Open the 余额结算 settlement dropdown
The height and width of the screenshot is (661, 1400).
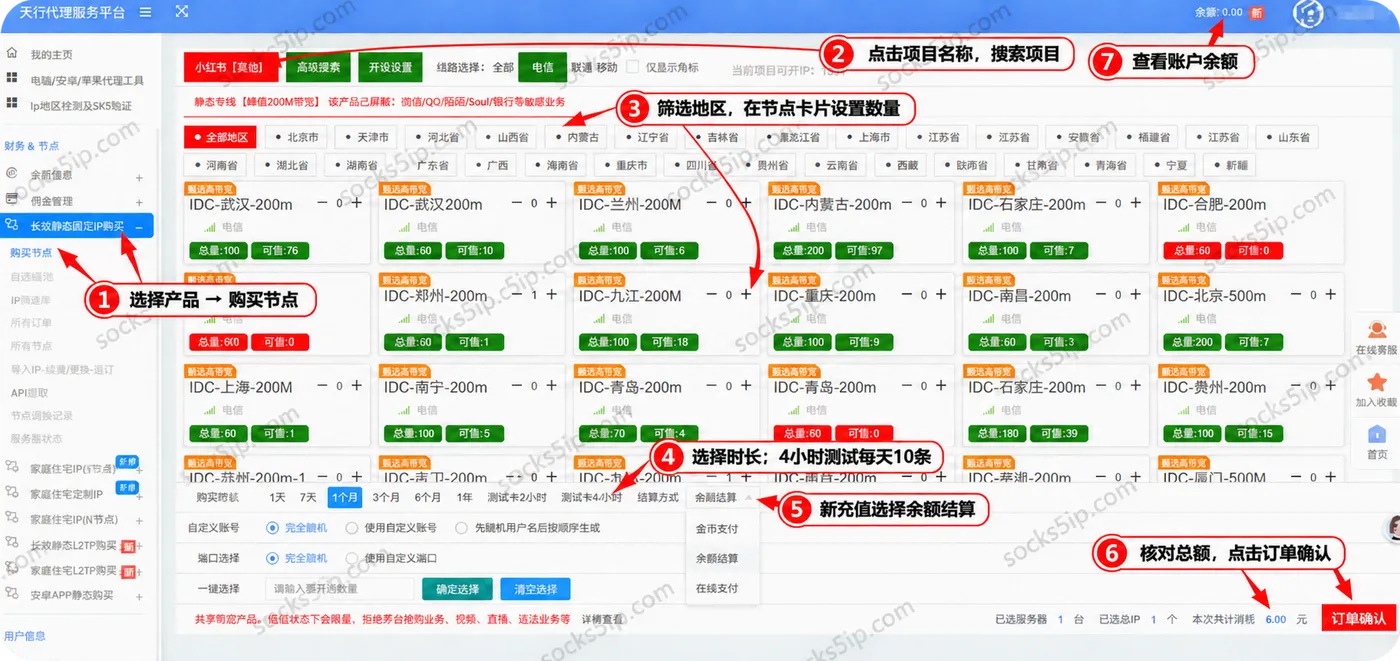pyautogui.click(x=721, y=497)
